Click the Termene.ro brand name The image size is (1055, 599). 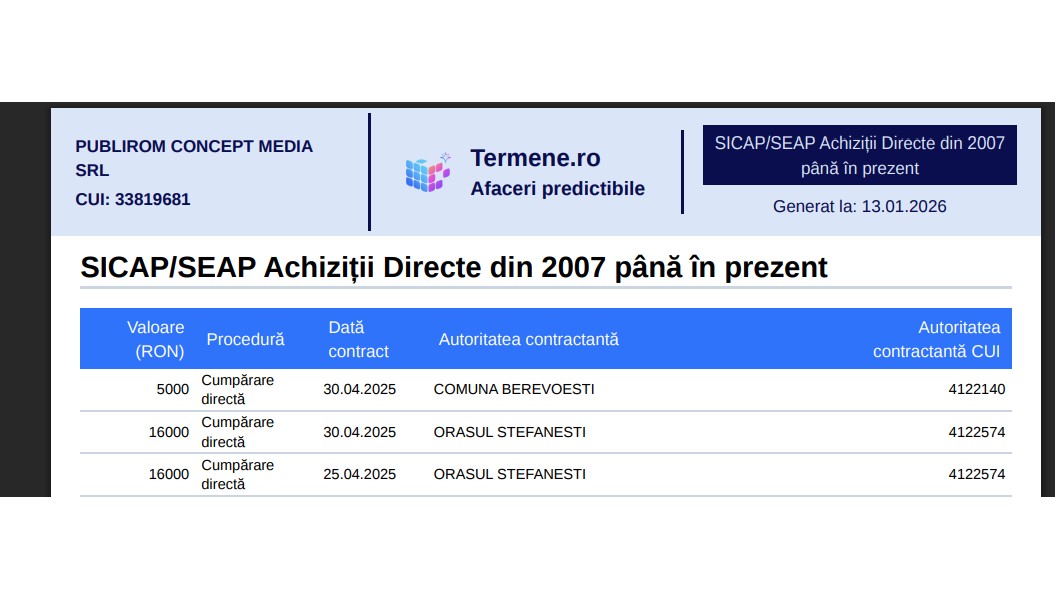(x=535, y=158)
